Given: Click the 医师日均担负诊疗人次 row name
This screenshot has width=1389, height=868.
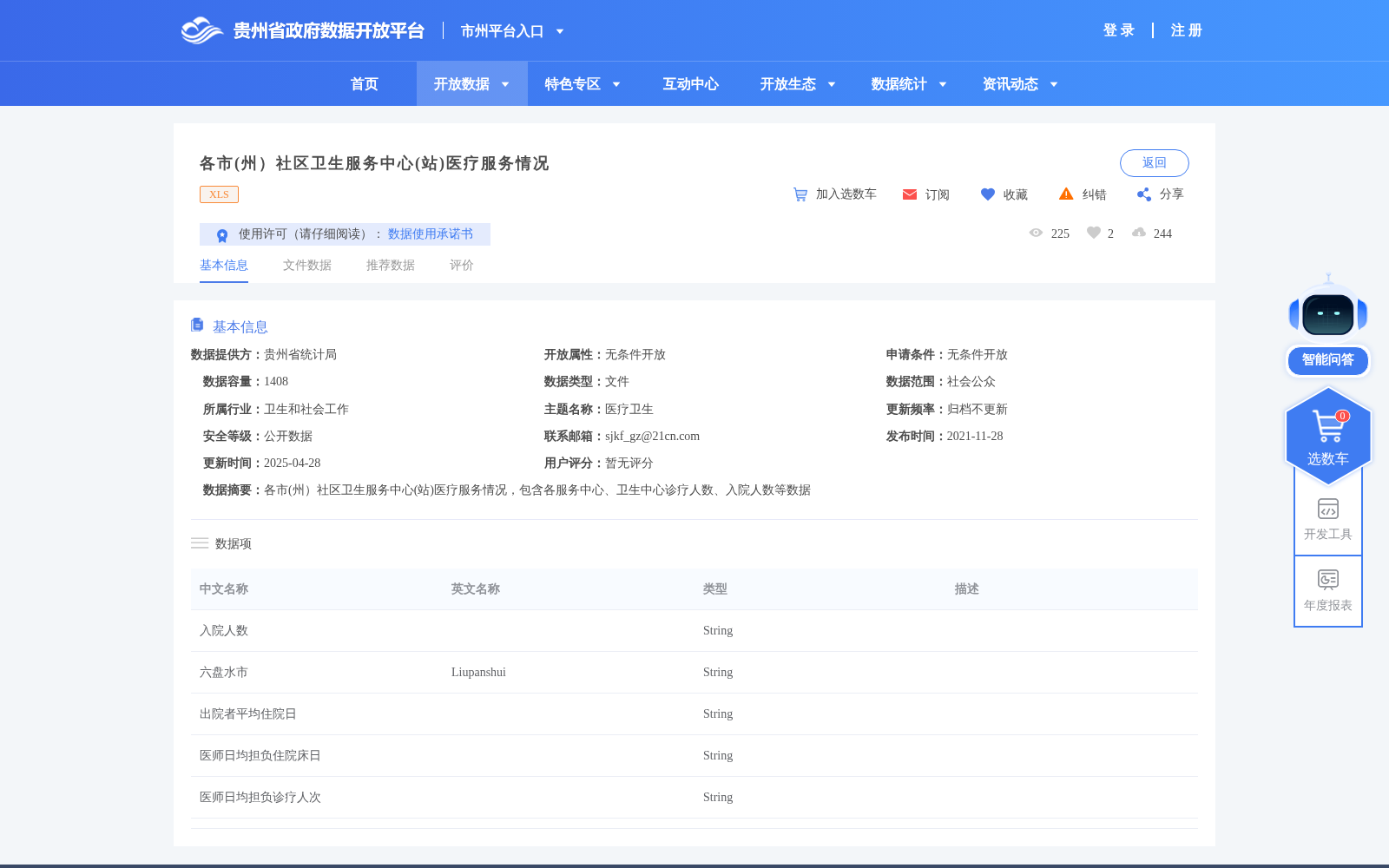Looking at the screenshot, I should point(260,798).
